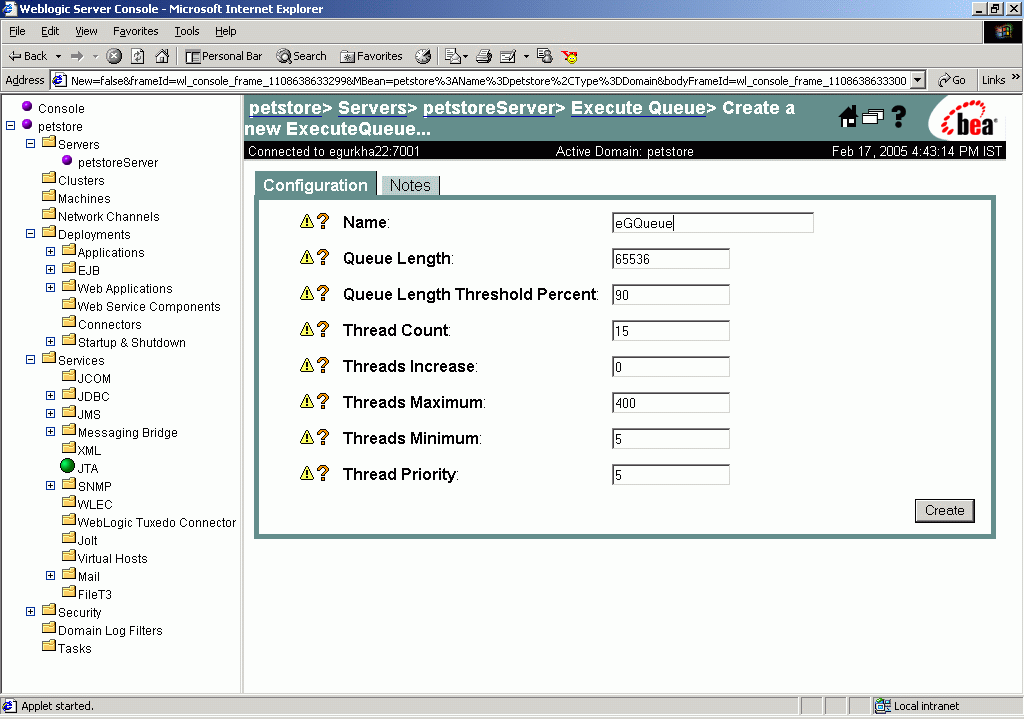1024x719 pixels.
Task: Expand the JDBC tree node
Action: pyautogui.click(x=50, y=395)
